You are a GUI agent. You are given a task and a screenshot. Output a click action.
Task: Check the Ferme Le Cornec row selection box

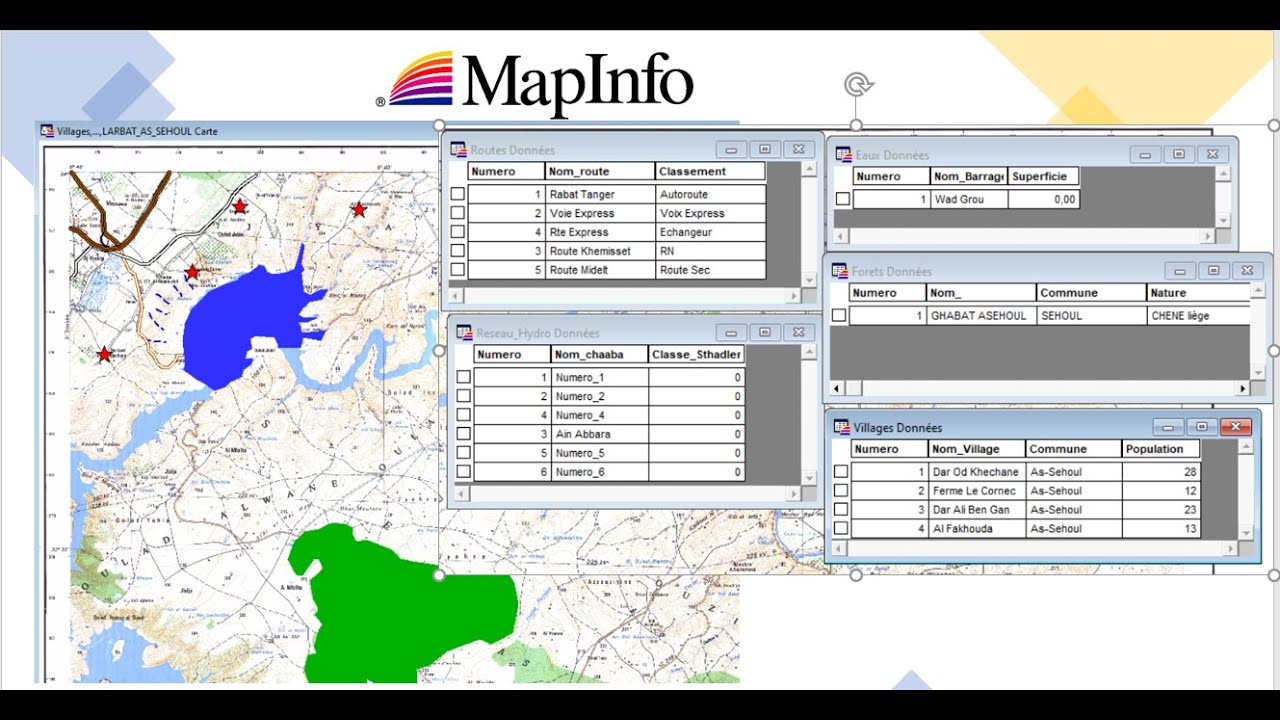841,491
